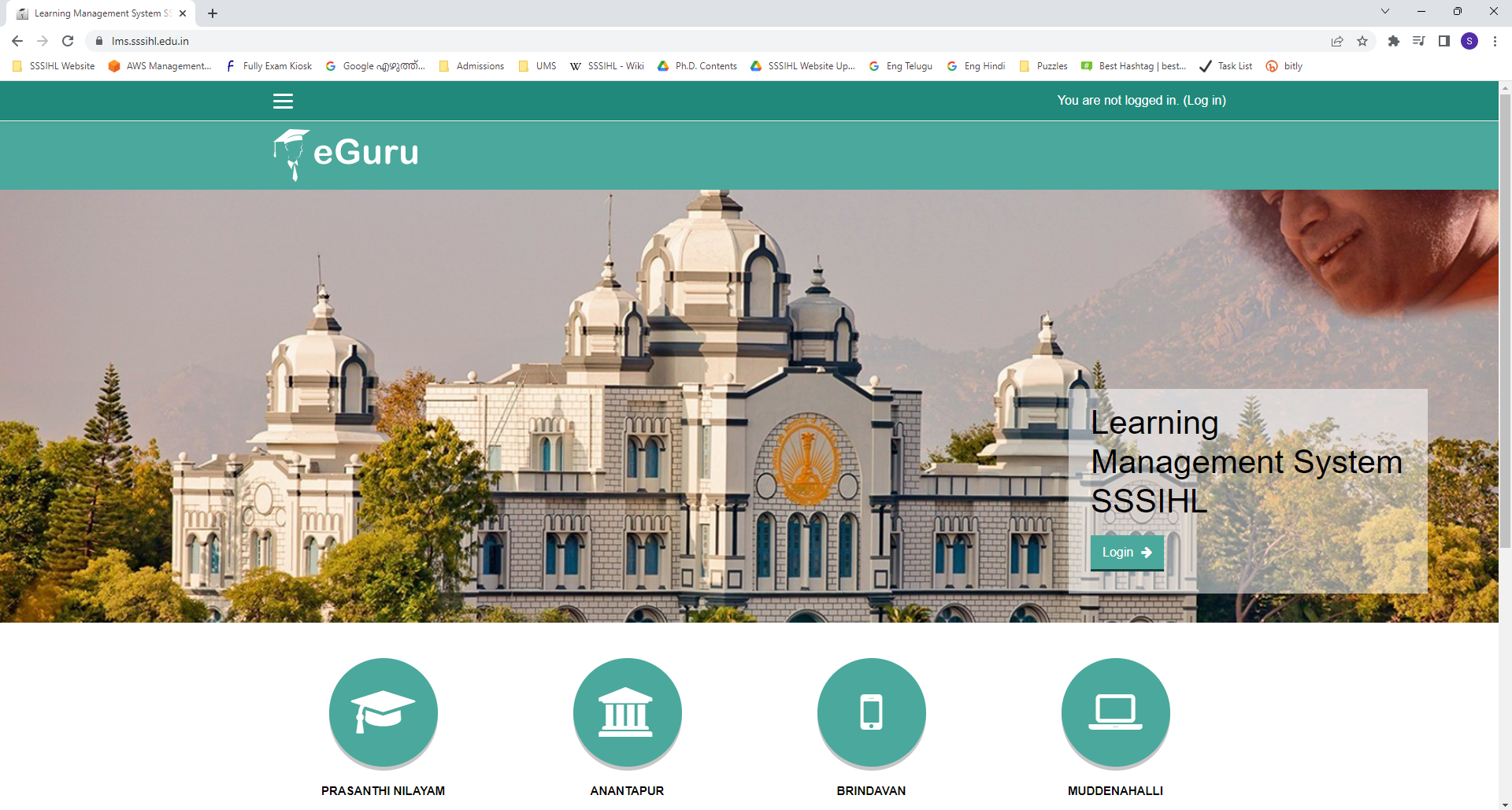
Task: Open the AWS Management bookmark
Action: [x=160, y=66]
